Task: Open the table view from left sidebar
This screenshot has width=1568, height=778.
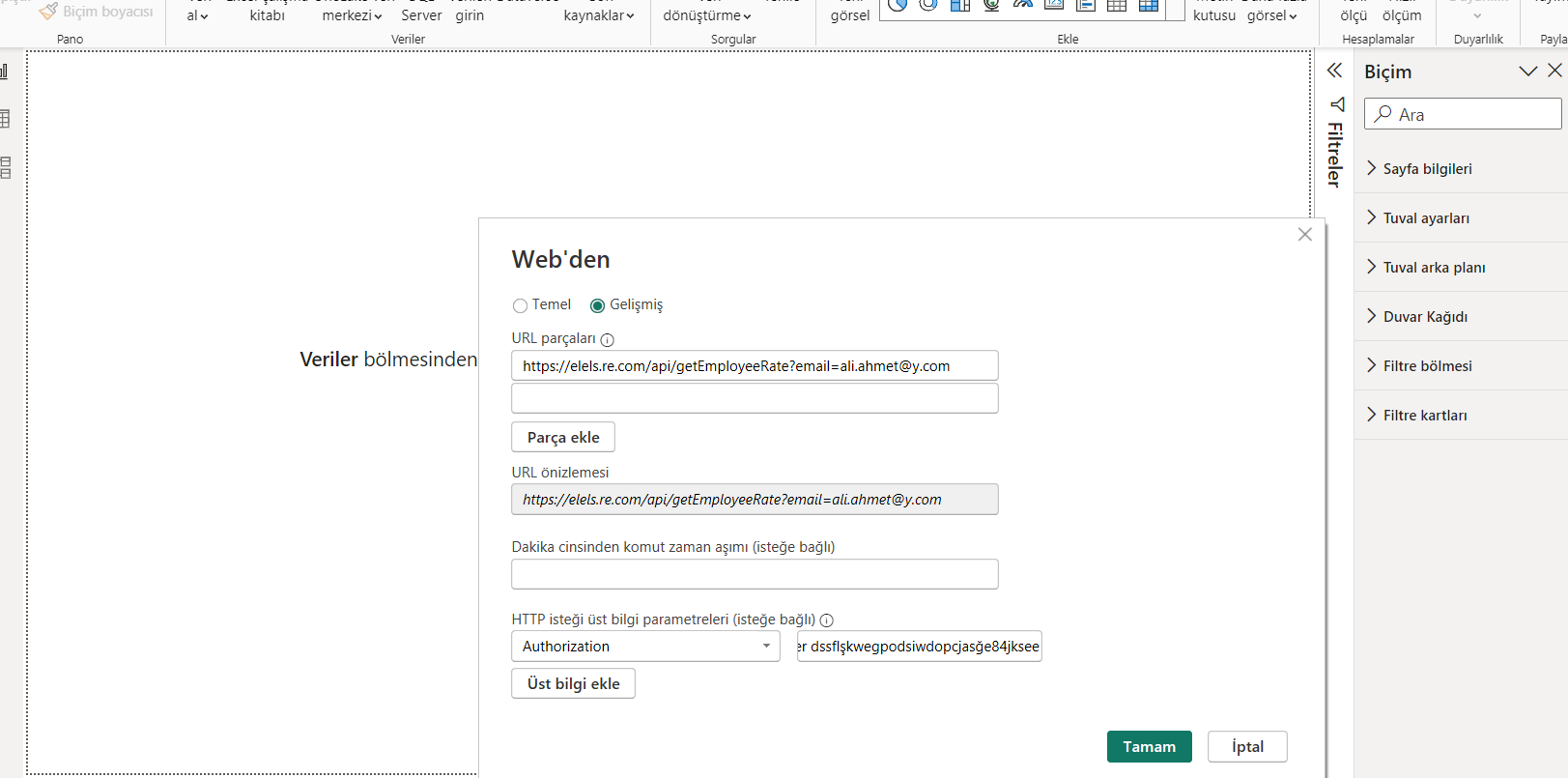Action: pos(5,119)
